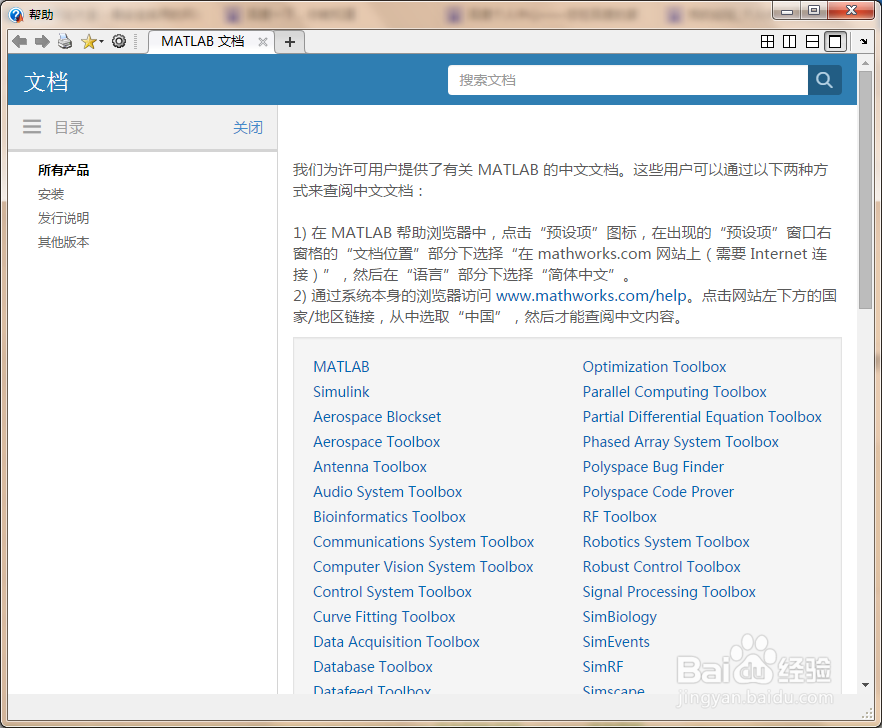Open Polyspace Bug Finder link
This screenshot has height=728, width=882.
coord(653,467)
